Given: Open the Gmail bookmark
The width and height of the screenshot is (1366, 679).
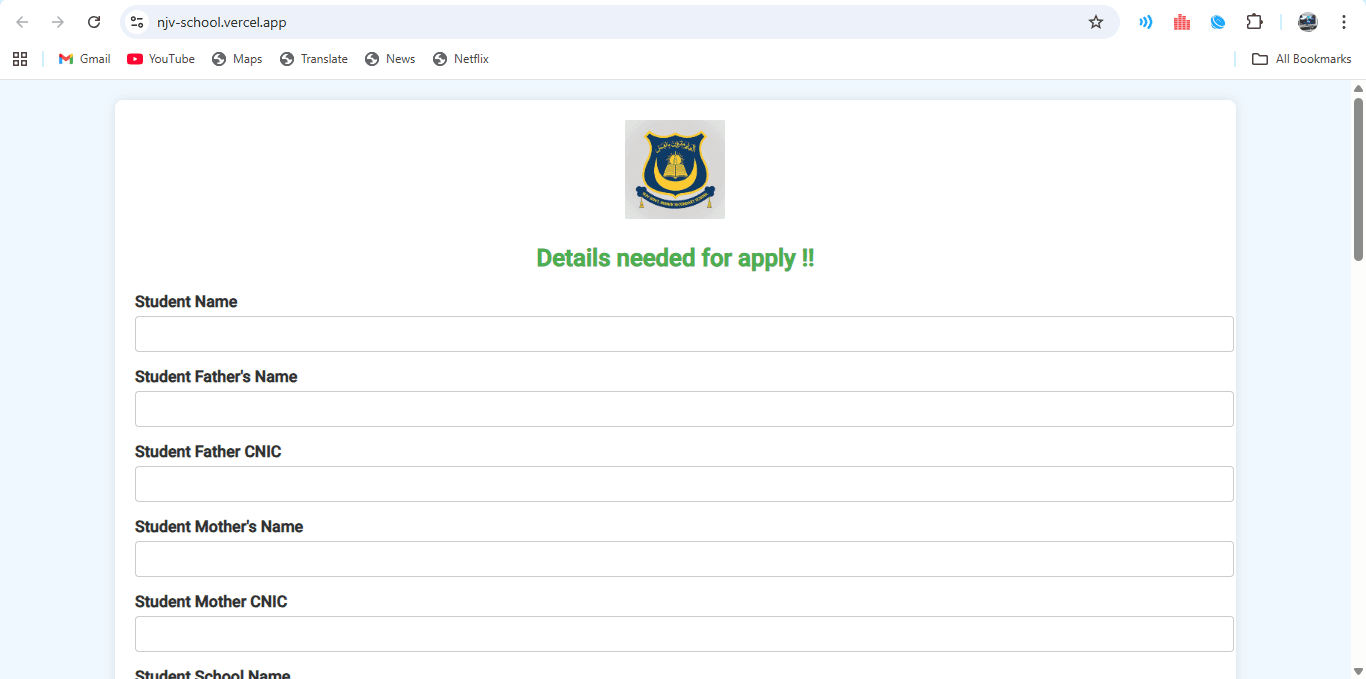Looking at the screenshot, I should [x=84, y=59].
